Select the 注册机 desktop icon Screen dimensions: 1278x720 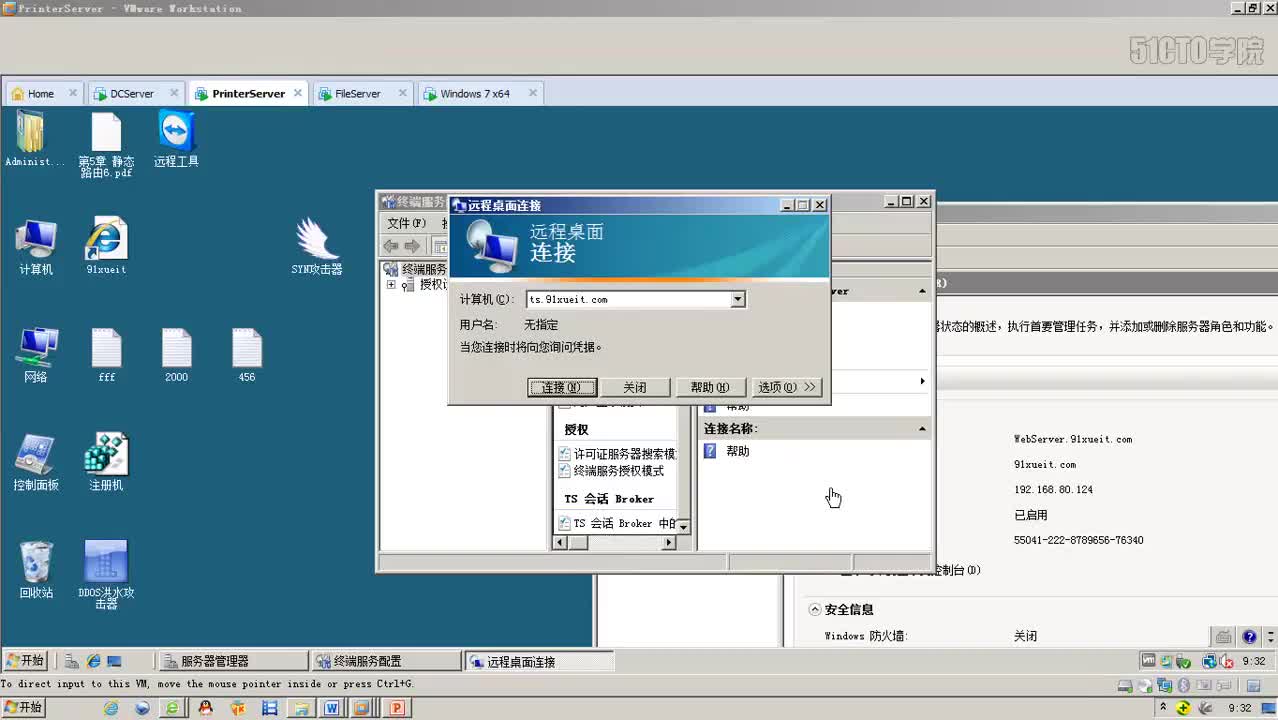106,463
